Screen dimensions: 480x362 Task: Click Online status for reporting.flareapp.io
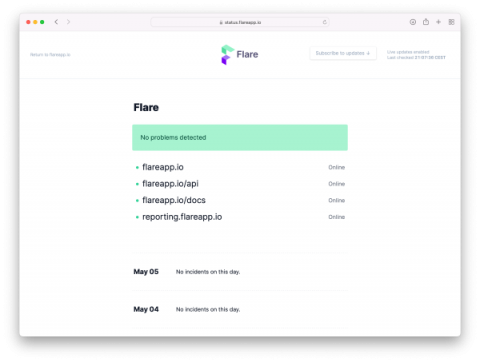[337, 217]
